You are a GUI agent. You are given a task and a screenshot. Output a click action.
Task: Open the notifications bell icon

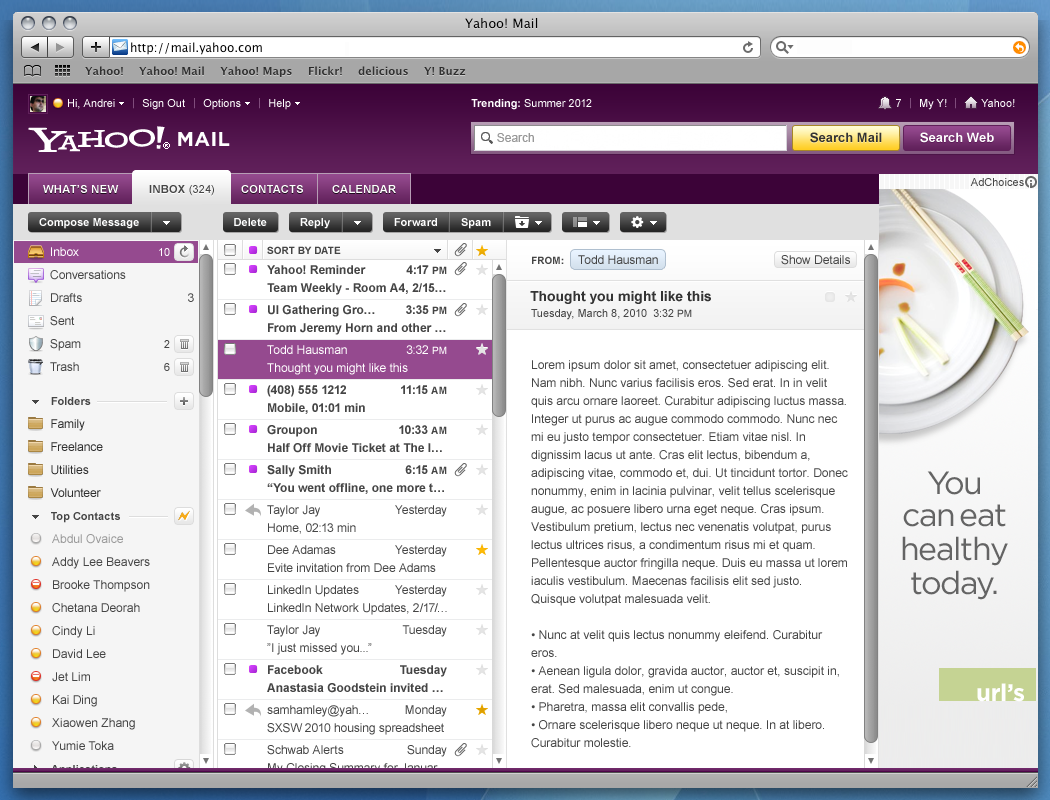885,102
